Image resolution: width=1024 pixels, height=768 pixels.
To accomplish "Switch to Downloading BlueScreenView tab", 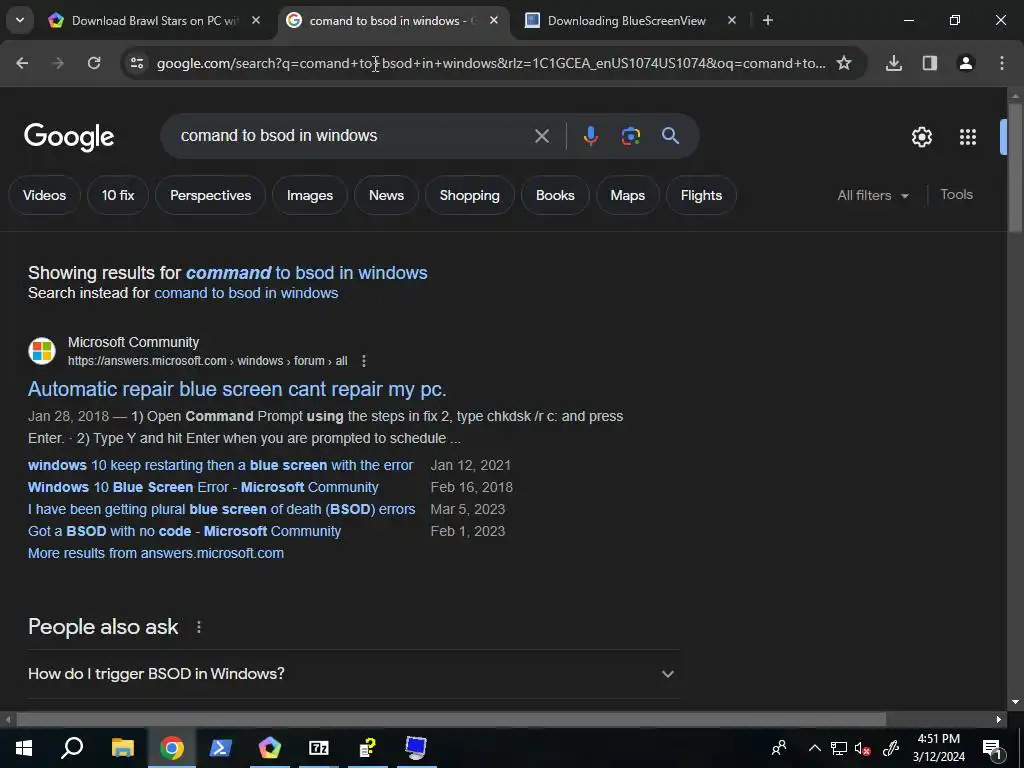I will [x=626, y=20].
